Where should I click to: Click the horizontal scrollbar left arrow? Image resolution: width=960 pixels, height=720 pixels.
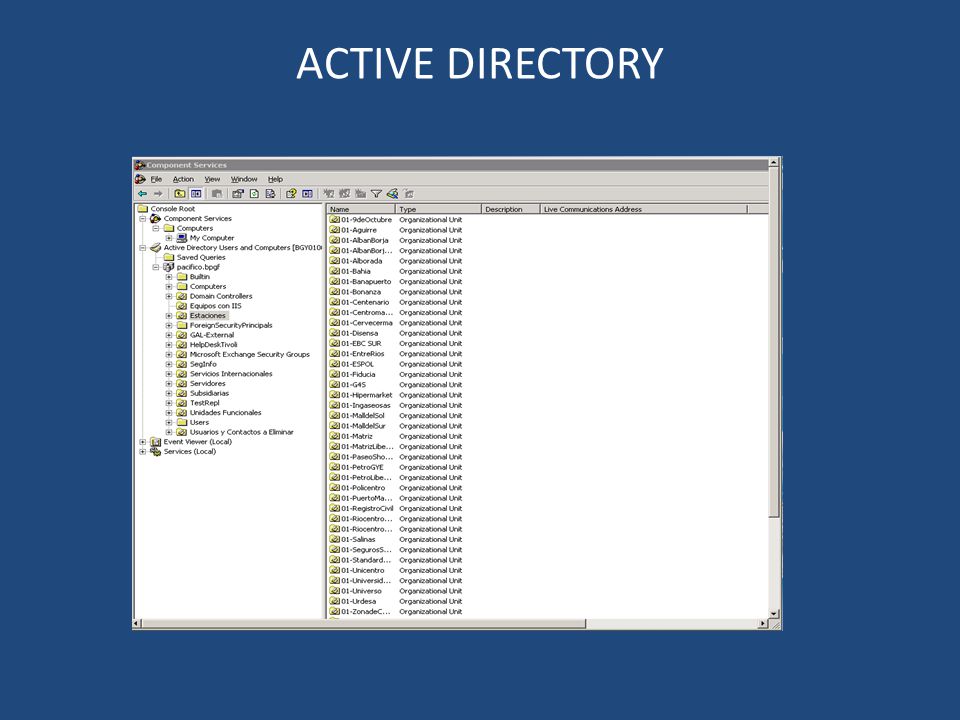(137, 623)
